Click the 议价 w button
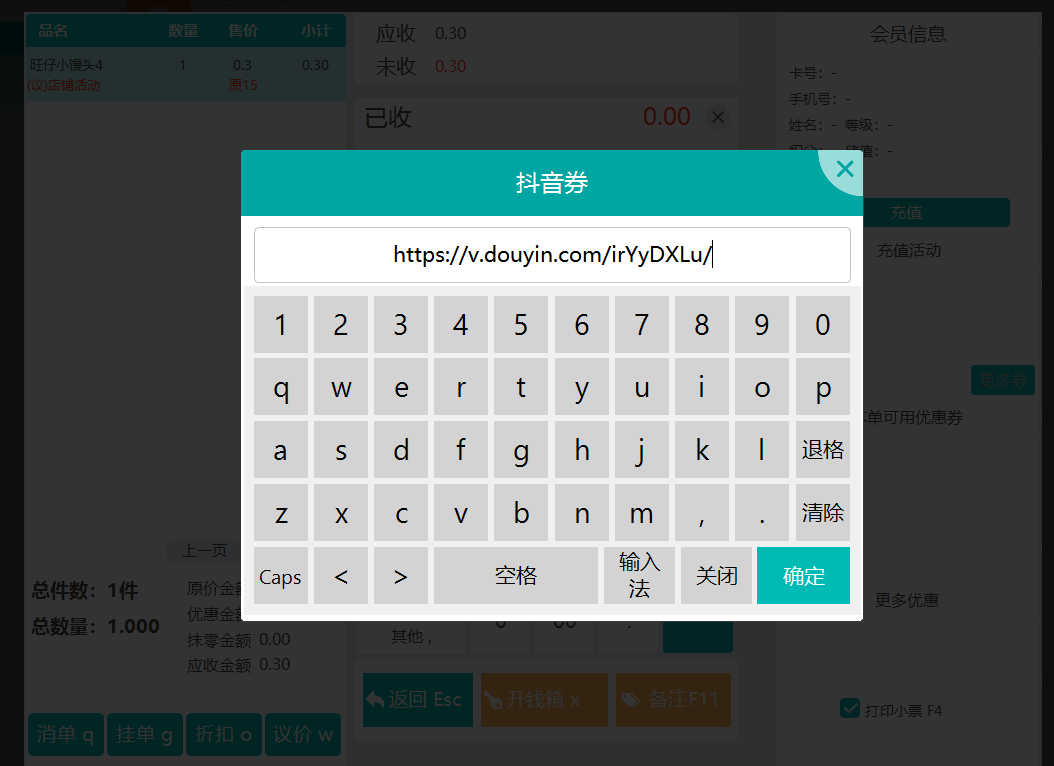The height and width of the screenshot is (766, 1054). 303,734
